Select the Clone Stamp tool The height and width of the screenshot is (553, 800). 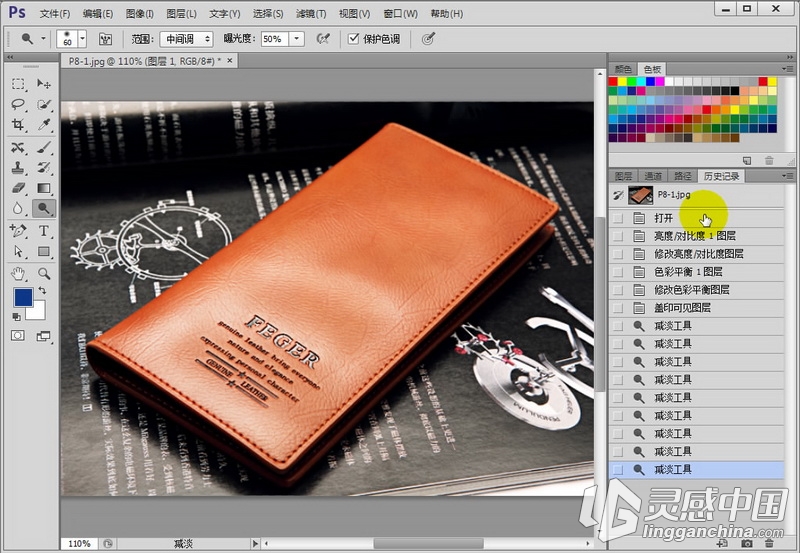tap(18, 168)
